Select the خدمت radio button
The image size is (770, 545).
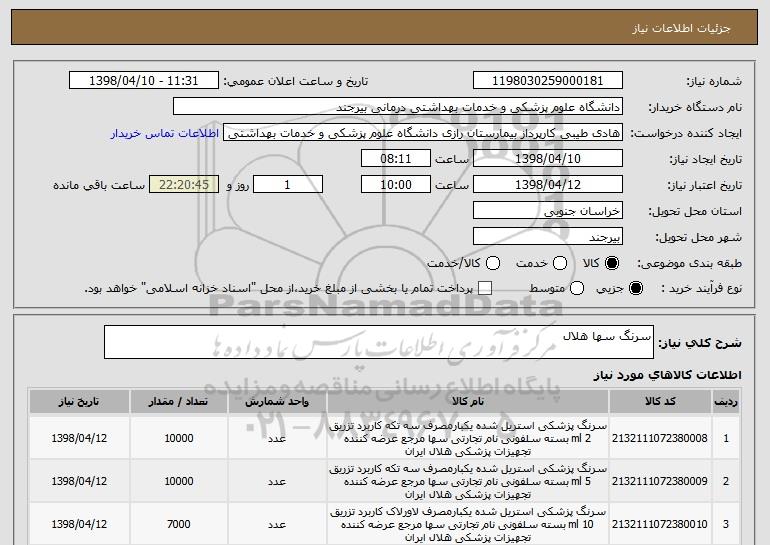coord(560,263)
